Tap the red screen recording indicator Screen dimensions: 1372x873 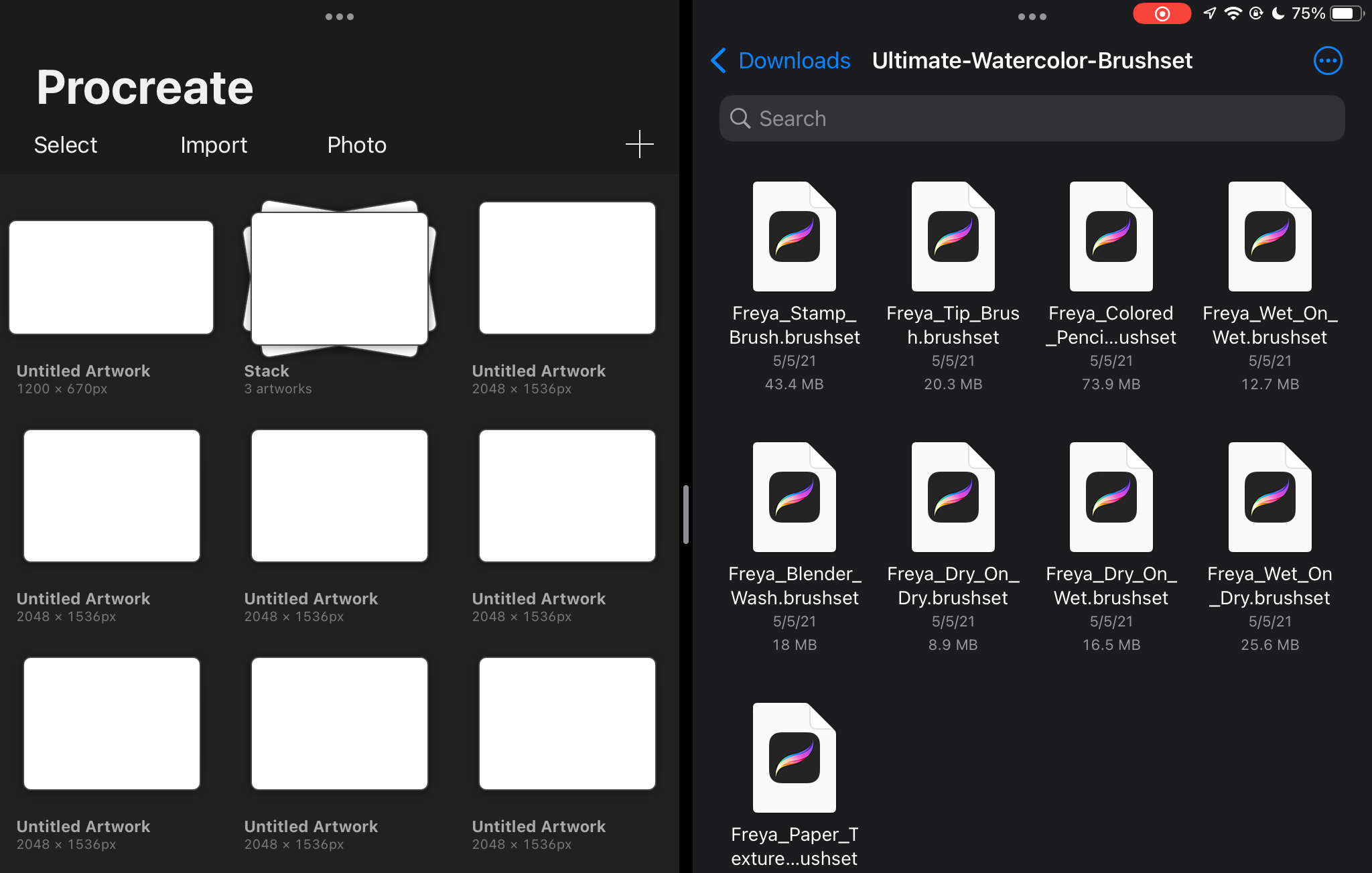(x=1162, y=13)
